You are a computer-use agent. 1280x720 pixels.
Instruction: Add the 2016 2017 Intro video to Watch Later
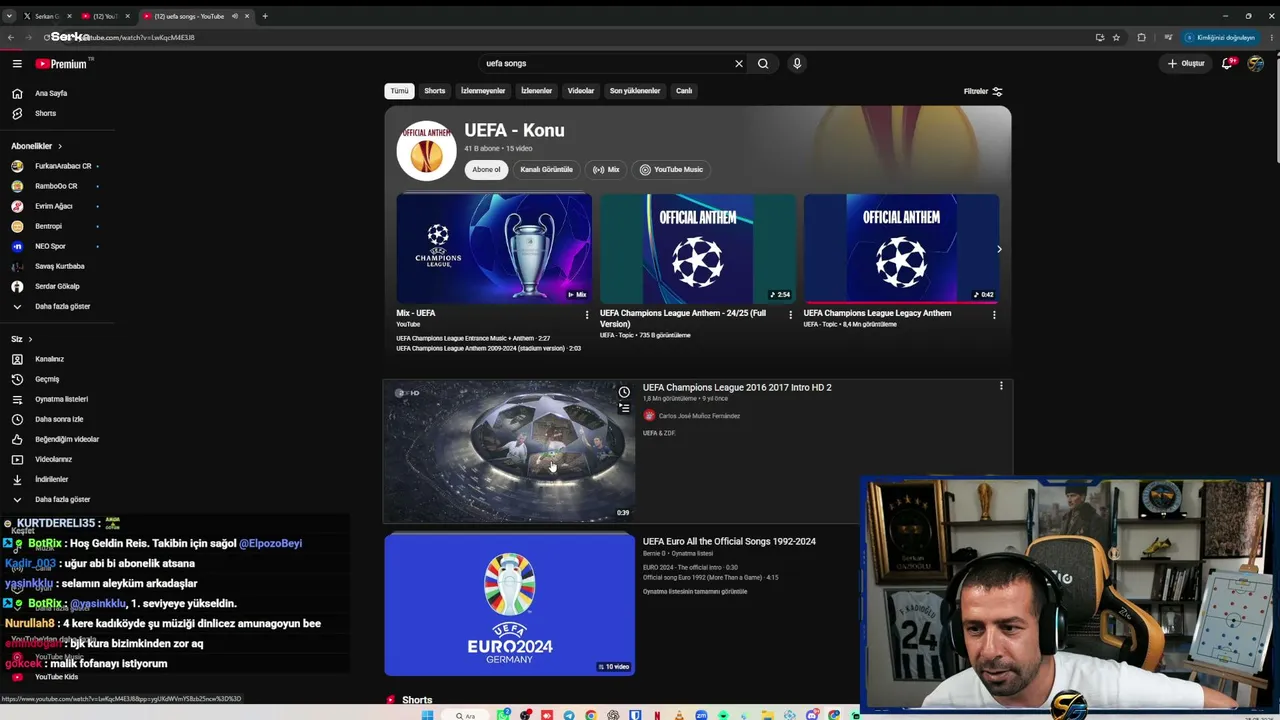pos(624,392)
